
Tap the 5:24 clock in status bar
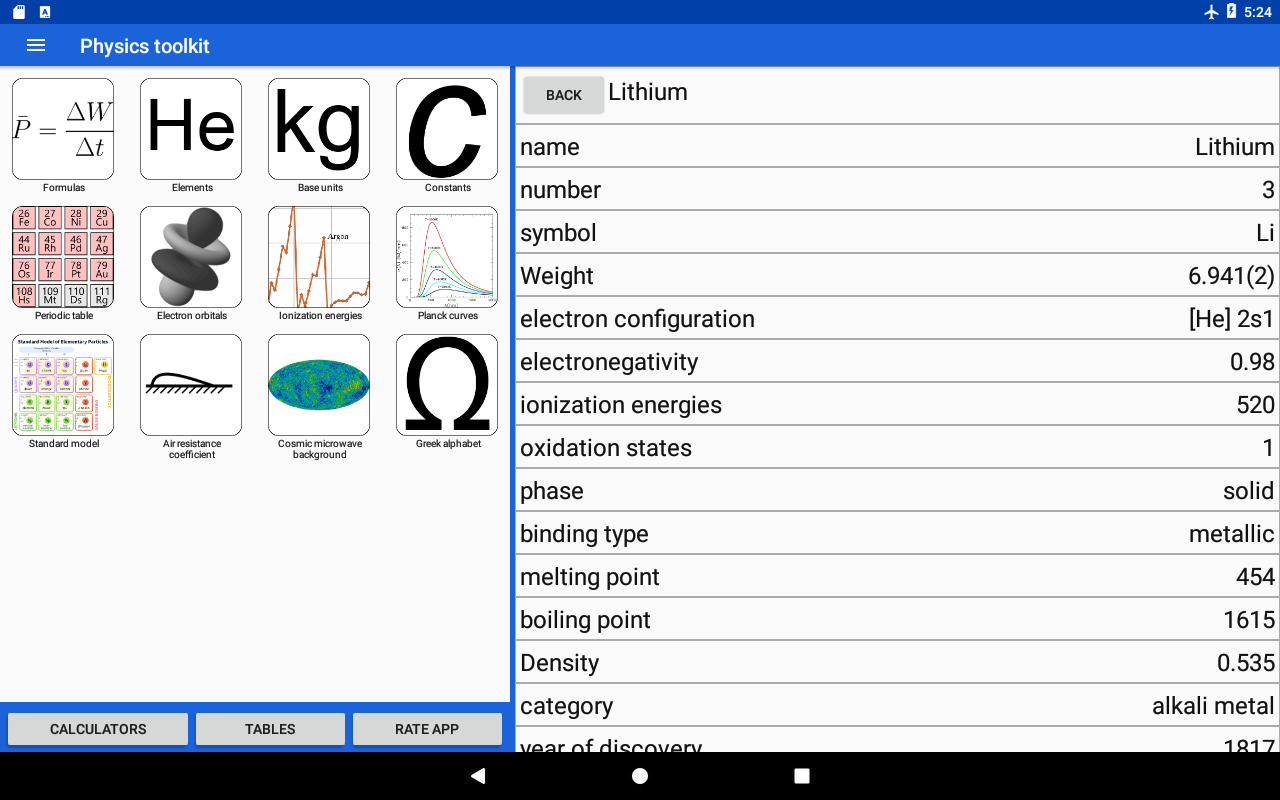[x=1258, y=12]
